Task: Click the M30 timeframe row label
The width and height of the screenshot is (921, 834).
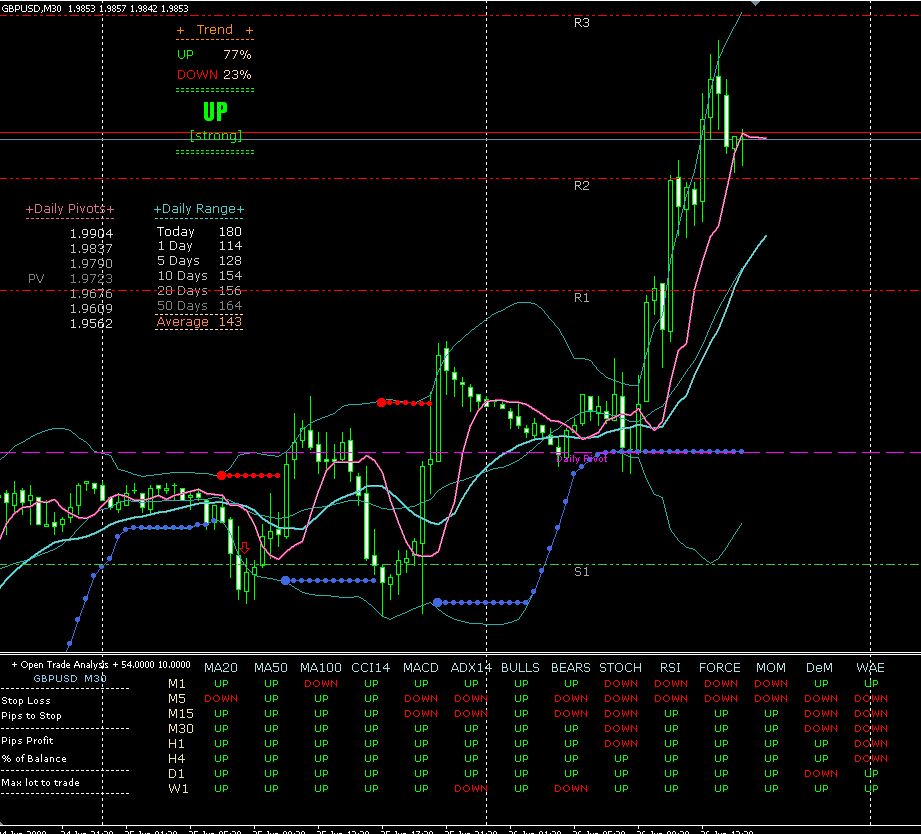Action: click(x=181, y=729)
